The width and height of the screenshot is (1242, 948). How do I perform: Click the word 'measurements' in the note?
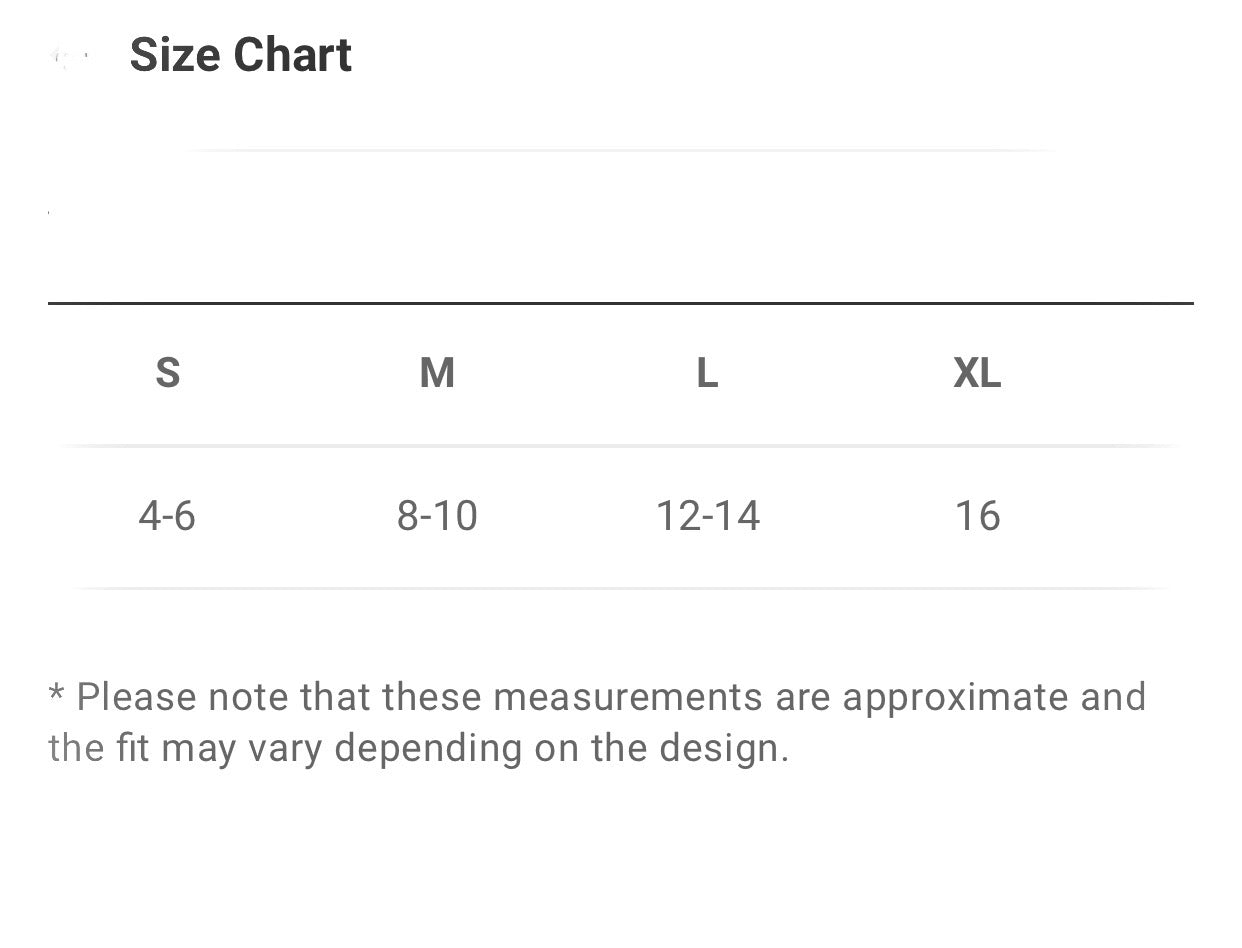(x=628, y=697)
